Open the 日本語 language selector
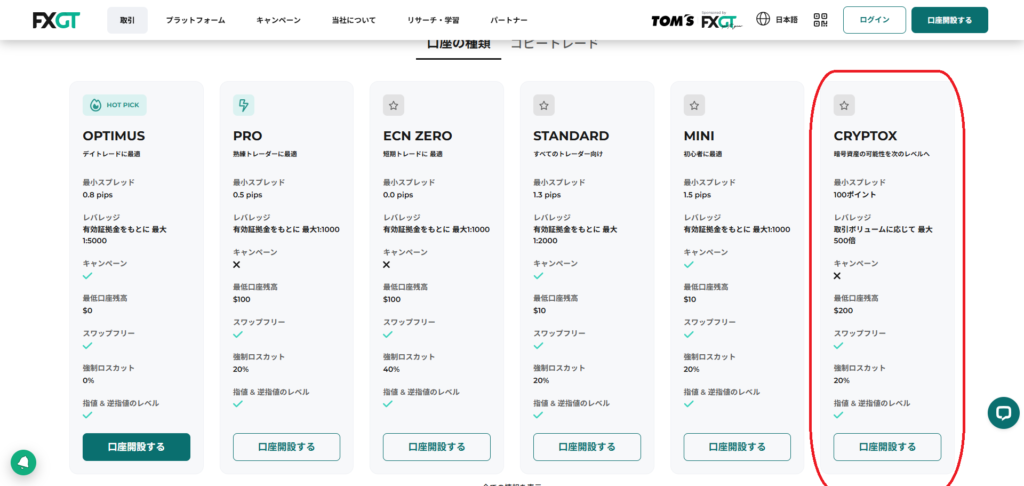1024x486 pixels. [786, 20]
